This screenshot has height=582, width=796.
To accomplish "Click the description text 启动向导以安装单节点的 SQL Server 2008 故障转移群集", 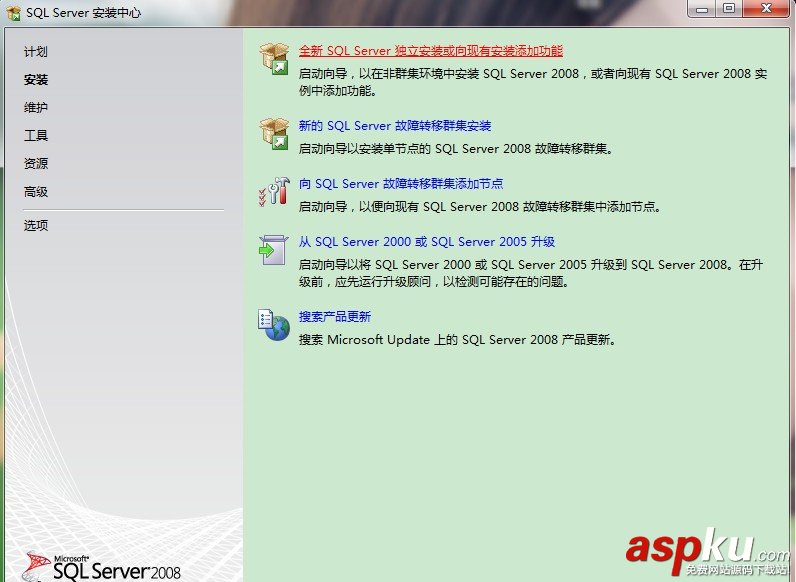I will coord(456,149).
